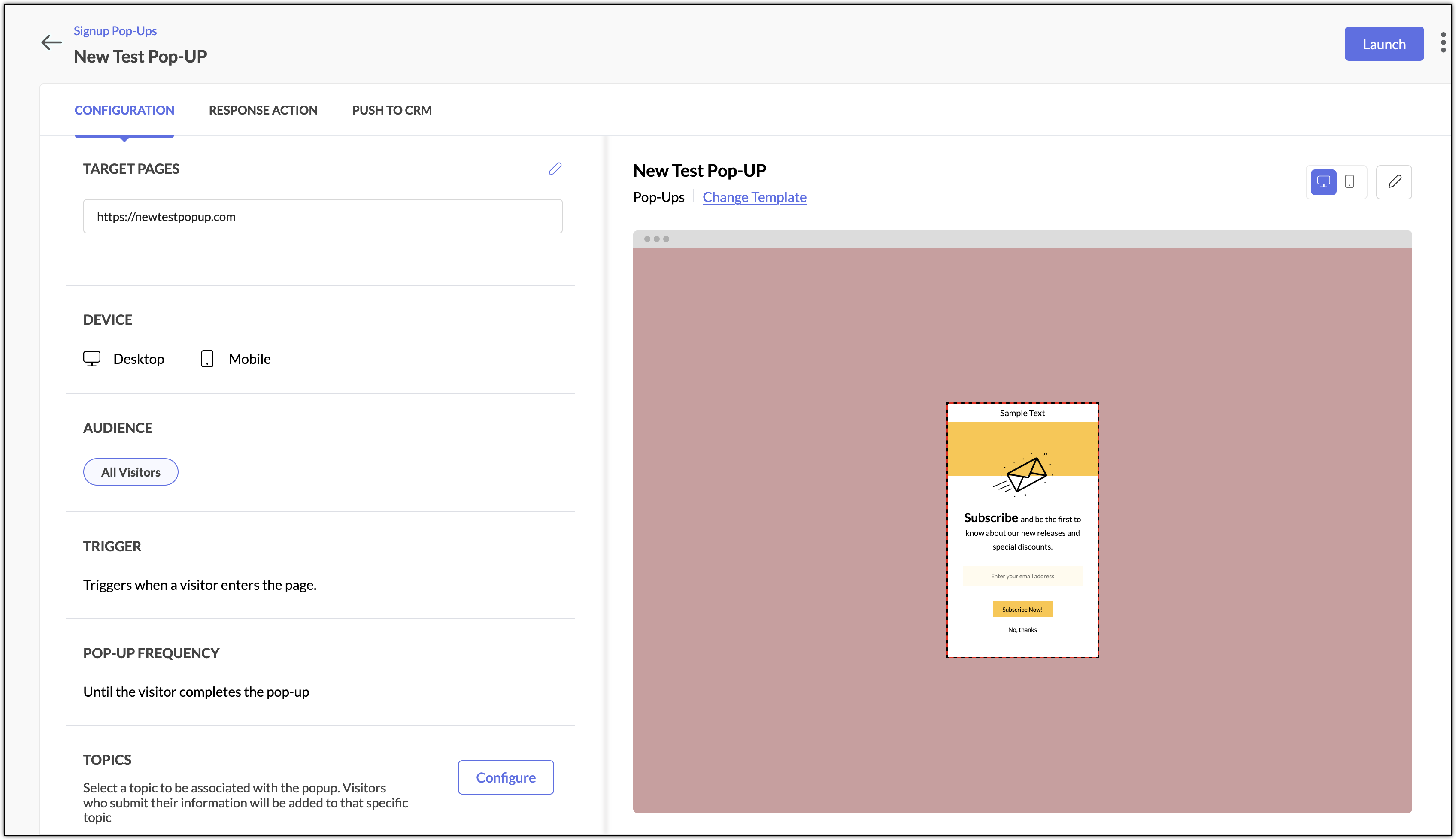
Task: Switch preview to desktop view
Action: coord(1324,182)
